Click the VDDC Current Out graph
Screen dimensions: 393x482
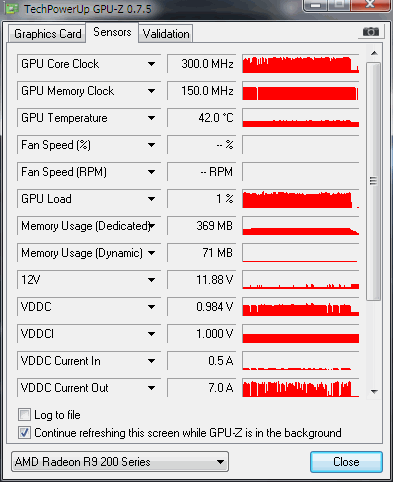pos(301,388)
